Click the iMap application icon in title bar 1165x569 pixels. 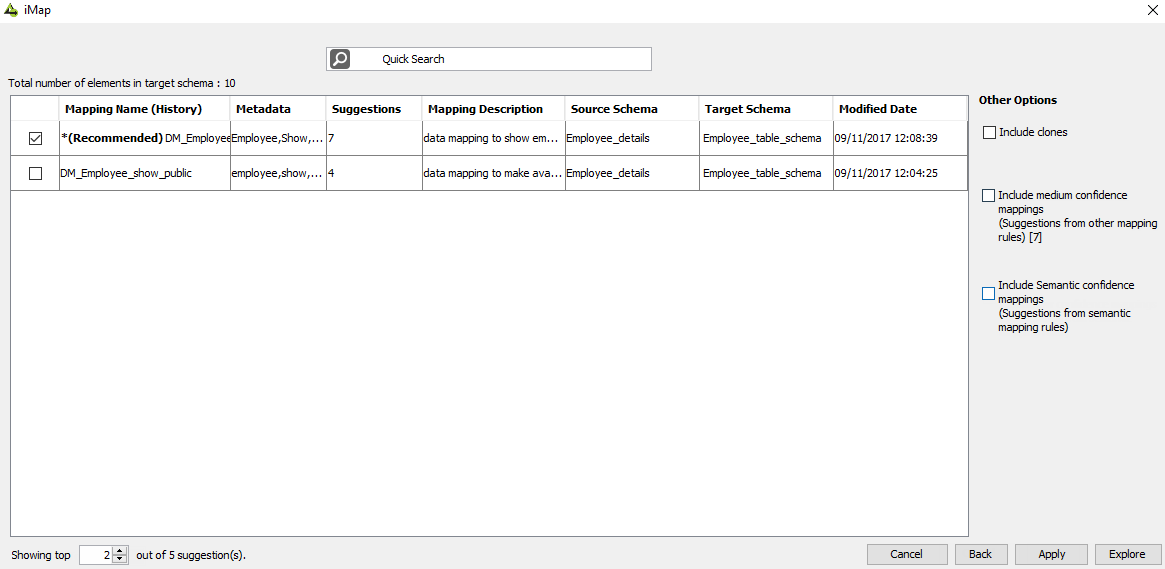tap(10, 10)
